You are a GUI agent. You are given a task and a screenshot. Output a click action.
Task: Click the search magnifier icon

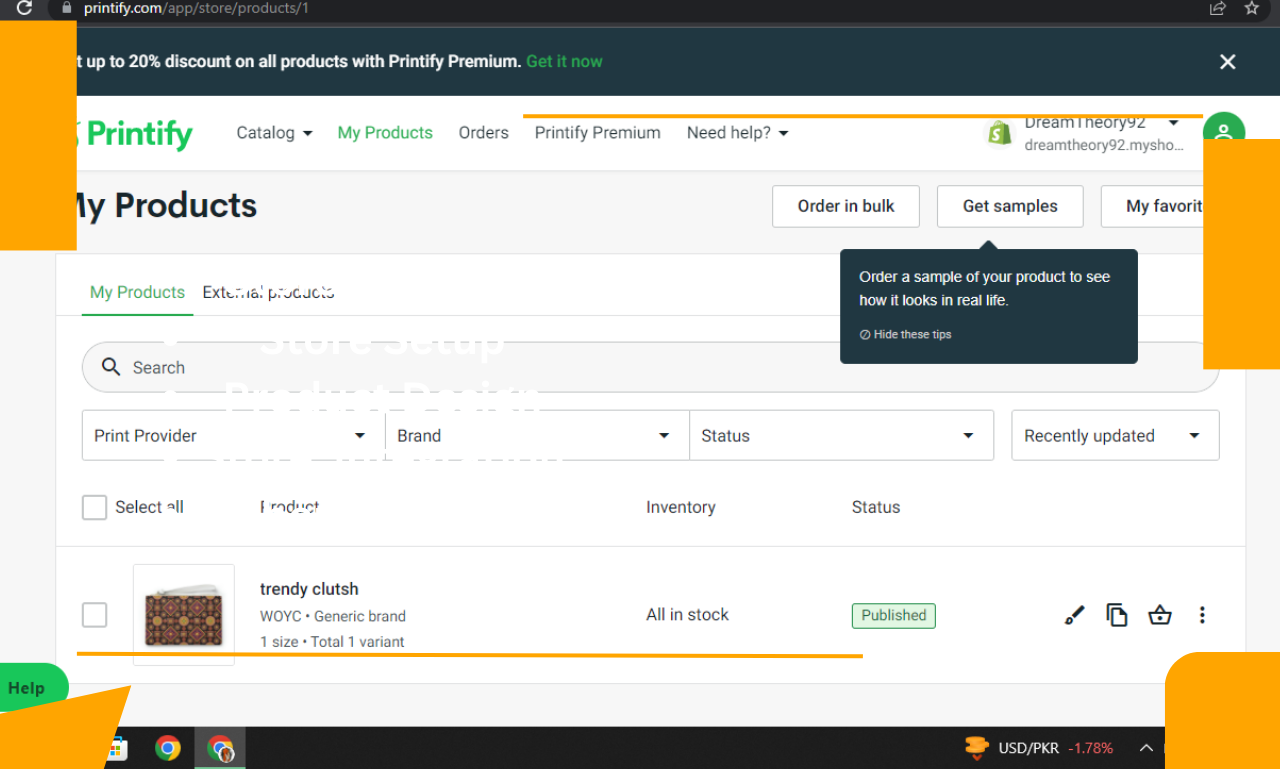pos(111,367)
